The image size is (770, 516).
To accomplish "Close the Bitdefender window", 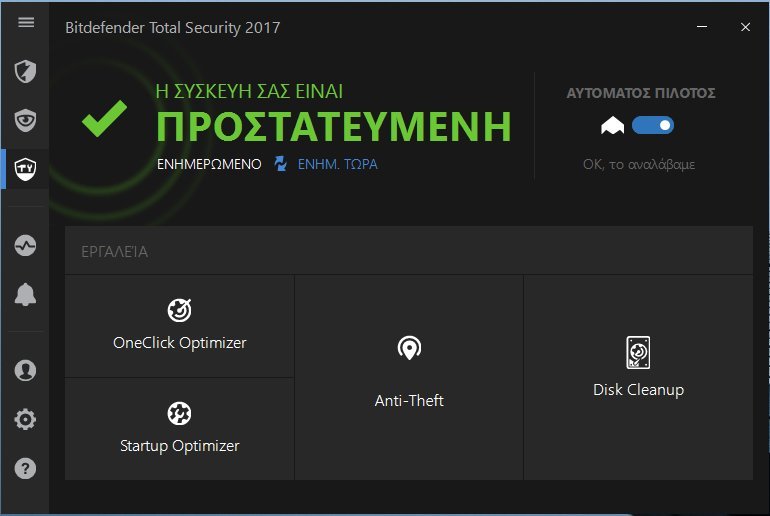I will click(745, 27).
